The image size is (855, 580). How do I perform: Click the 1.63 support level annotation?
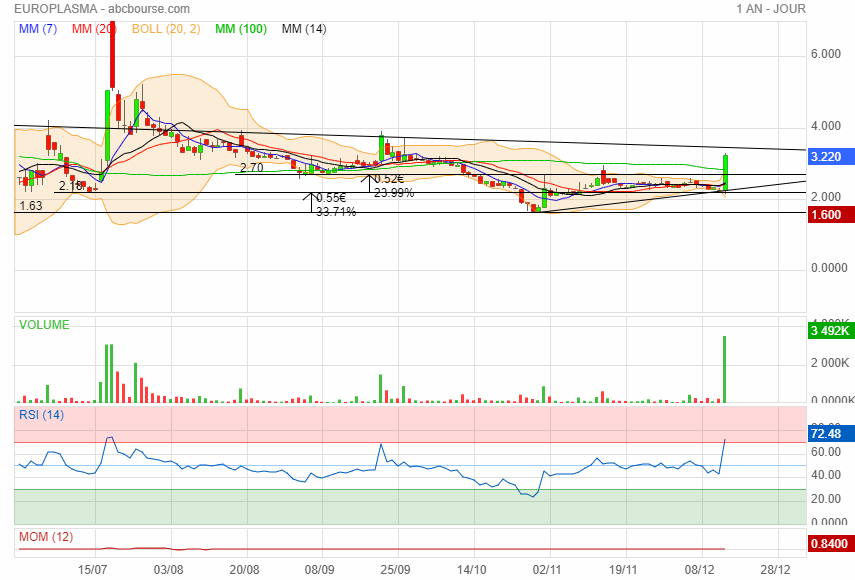click(31, 206)
